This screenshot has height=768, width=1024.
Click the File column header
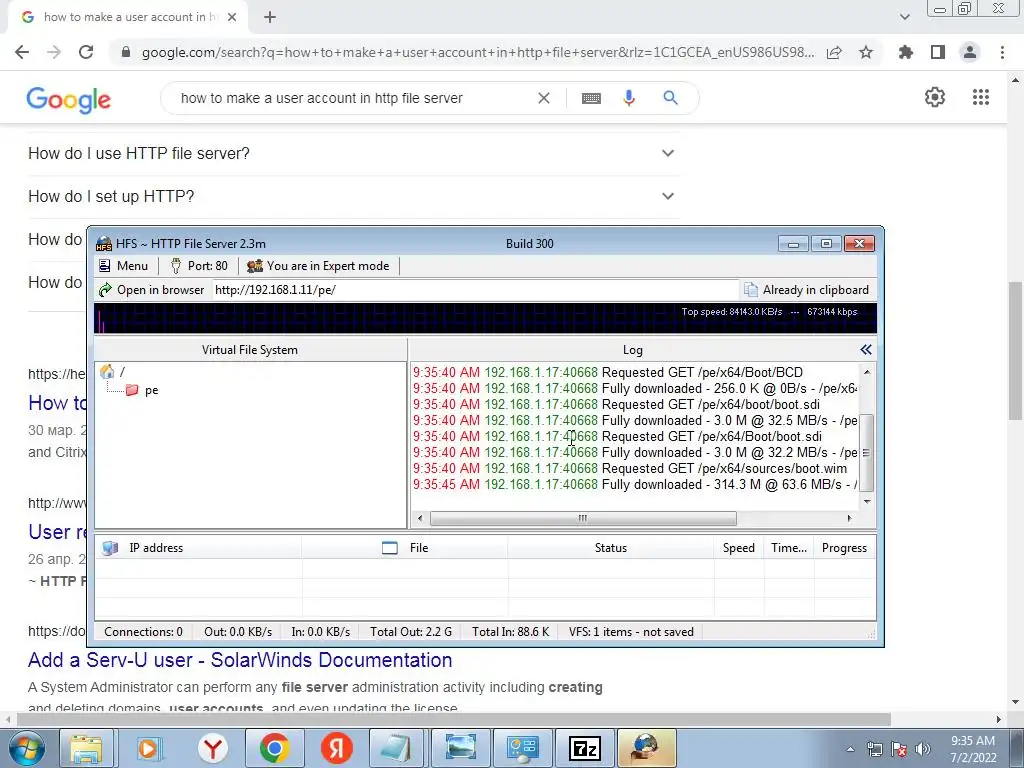[404, 548]
